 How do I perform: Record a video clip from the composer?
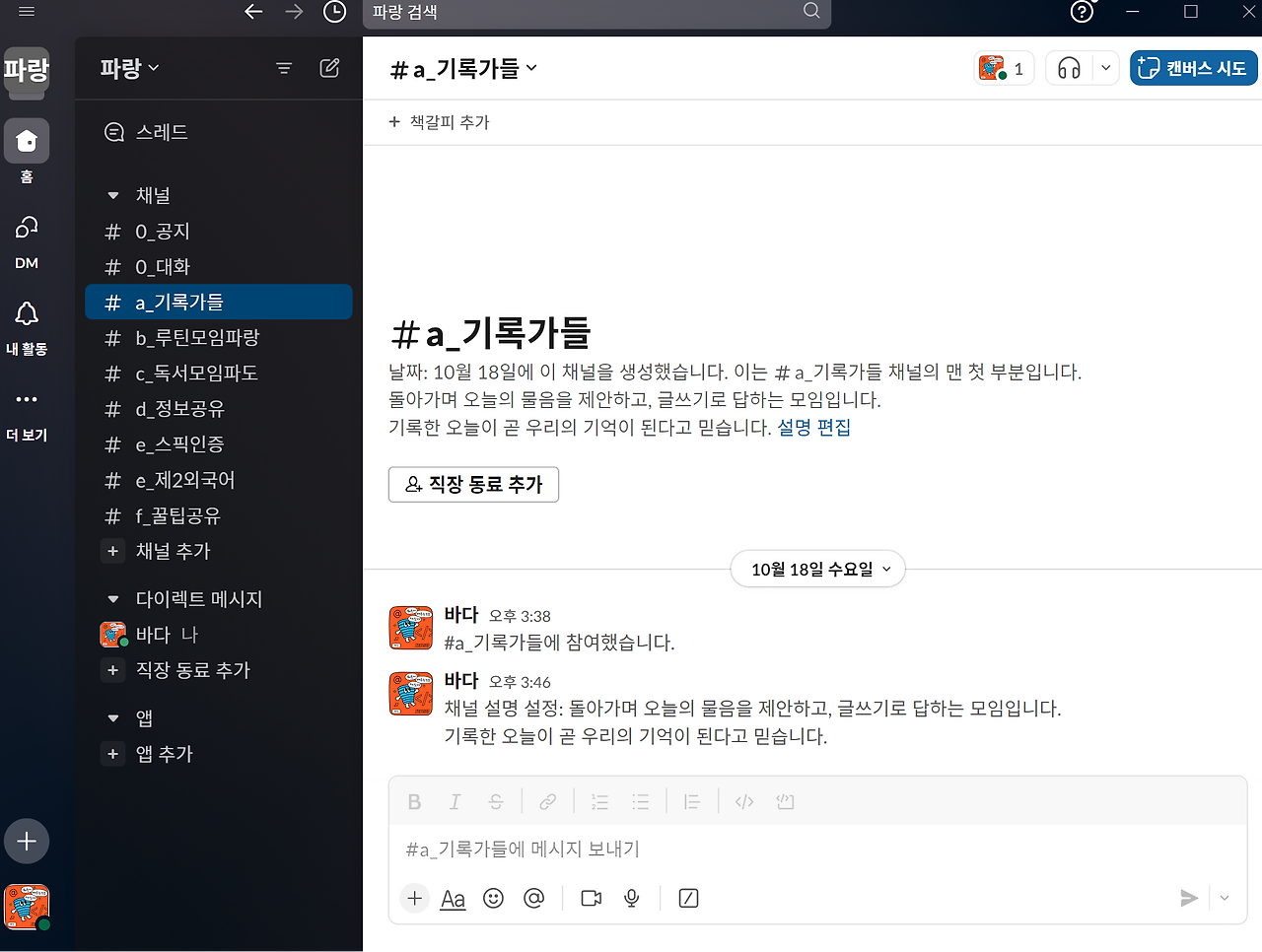coord(590,898)
